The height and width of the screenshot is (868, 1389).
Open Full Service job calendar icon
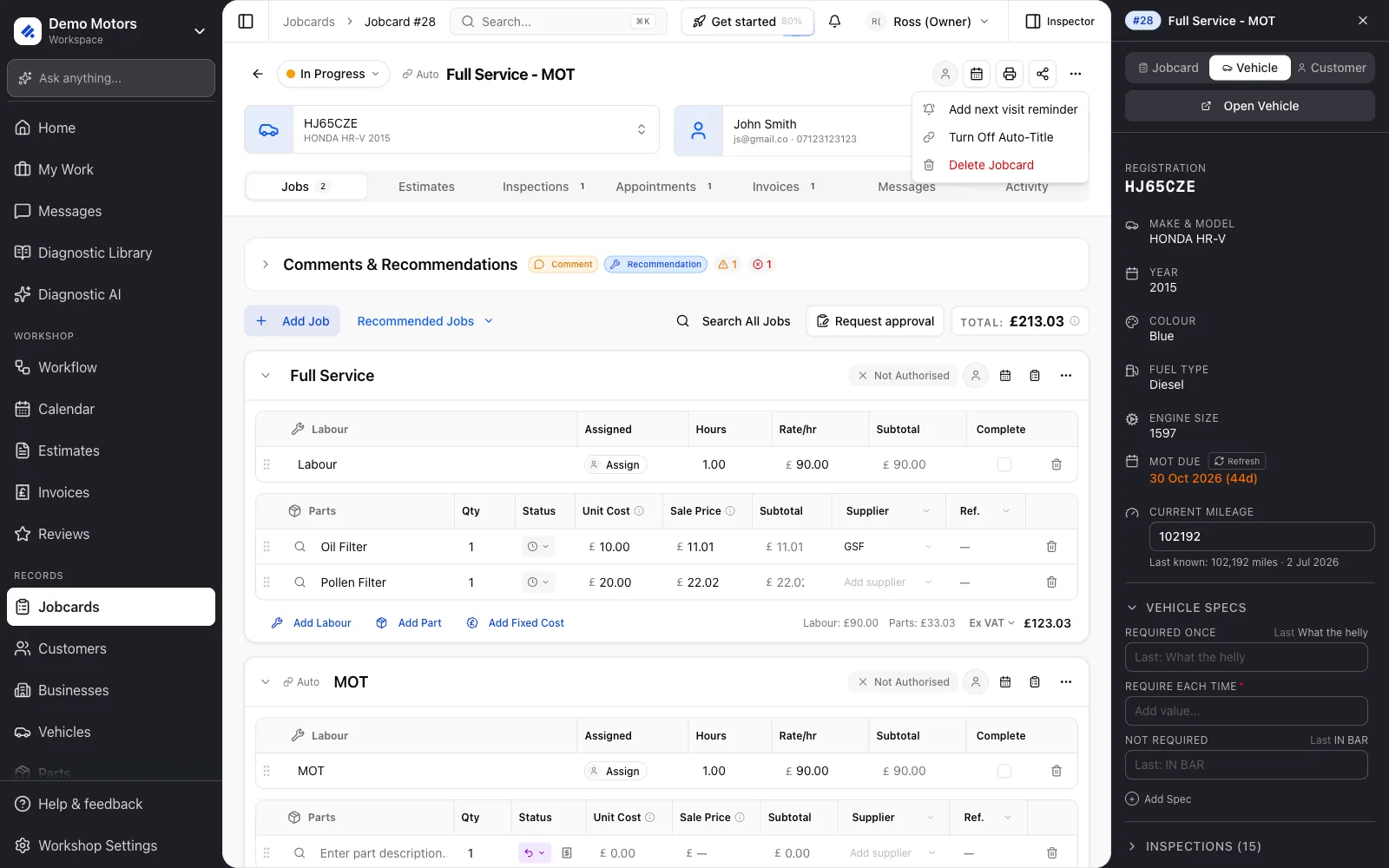point(1005,376)
